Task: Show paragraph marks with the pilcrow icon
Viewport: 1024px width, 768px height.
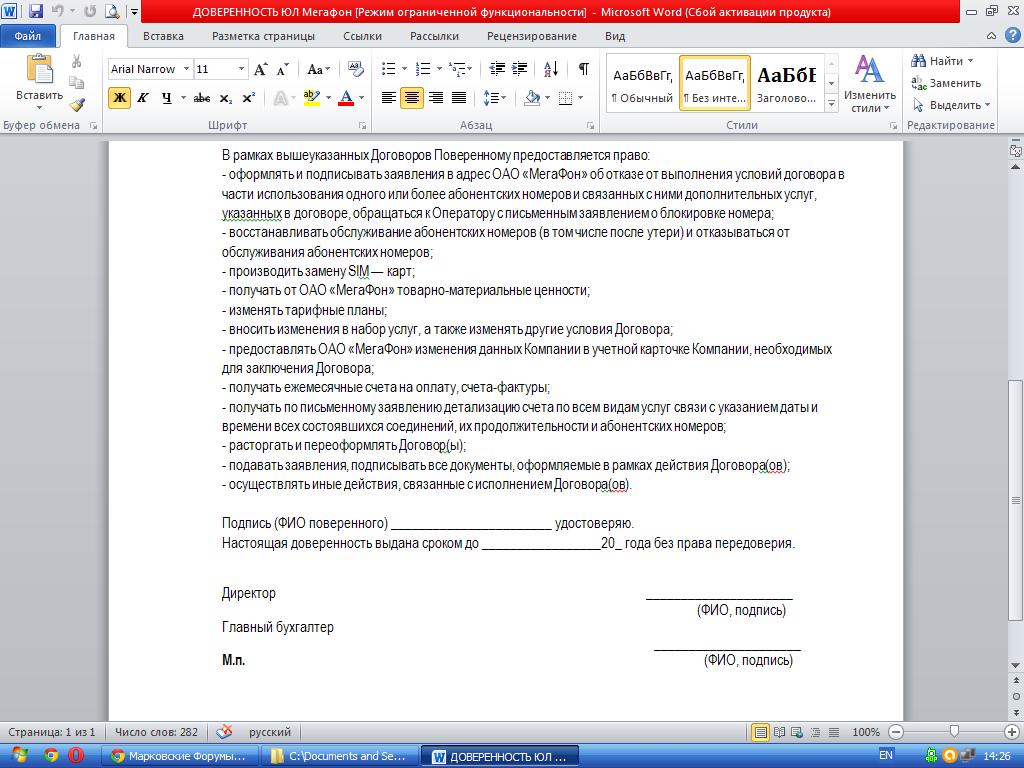Action: 583,69
